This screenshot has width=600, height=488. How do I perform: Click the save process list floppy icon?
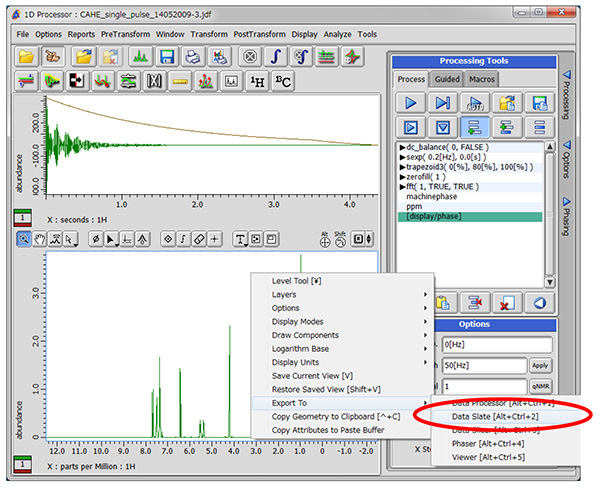pyautogui.click(x=540, y=103)
